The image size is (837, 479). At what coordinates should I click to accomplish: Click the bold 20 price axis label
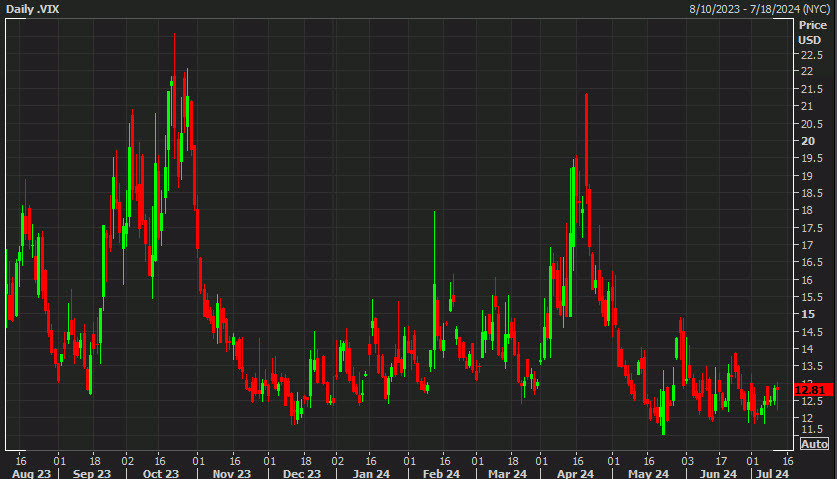[x=808, y=141]
